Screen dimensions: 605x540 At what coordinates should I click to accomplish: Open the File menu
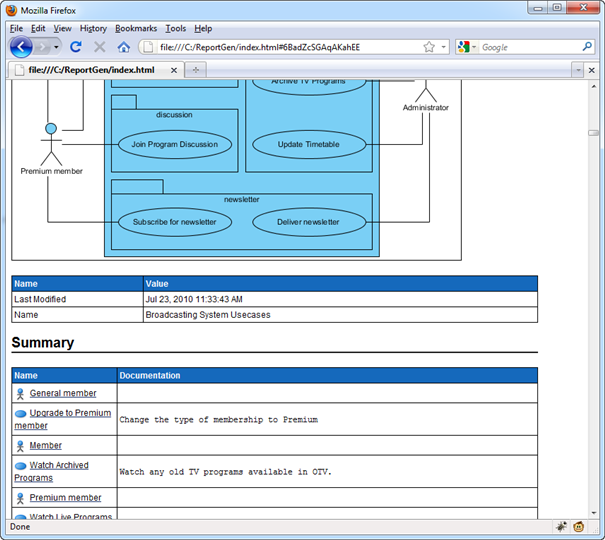pos(16,29)
